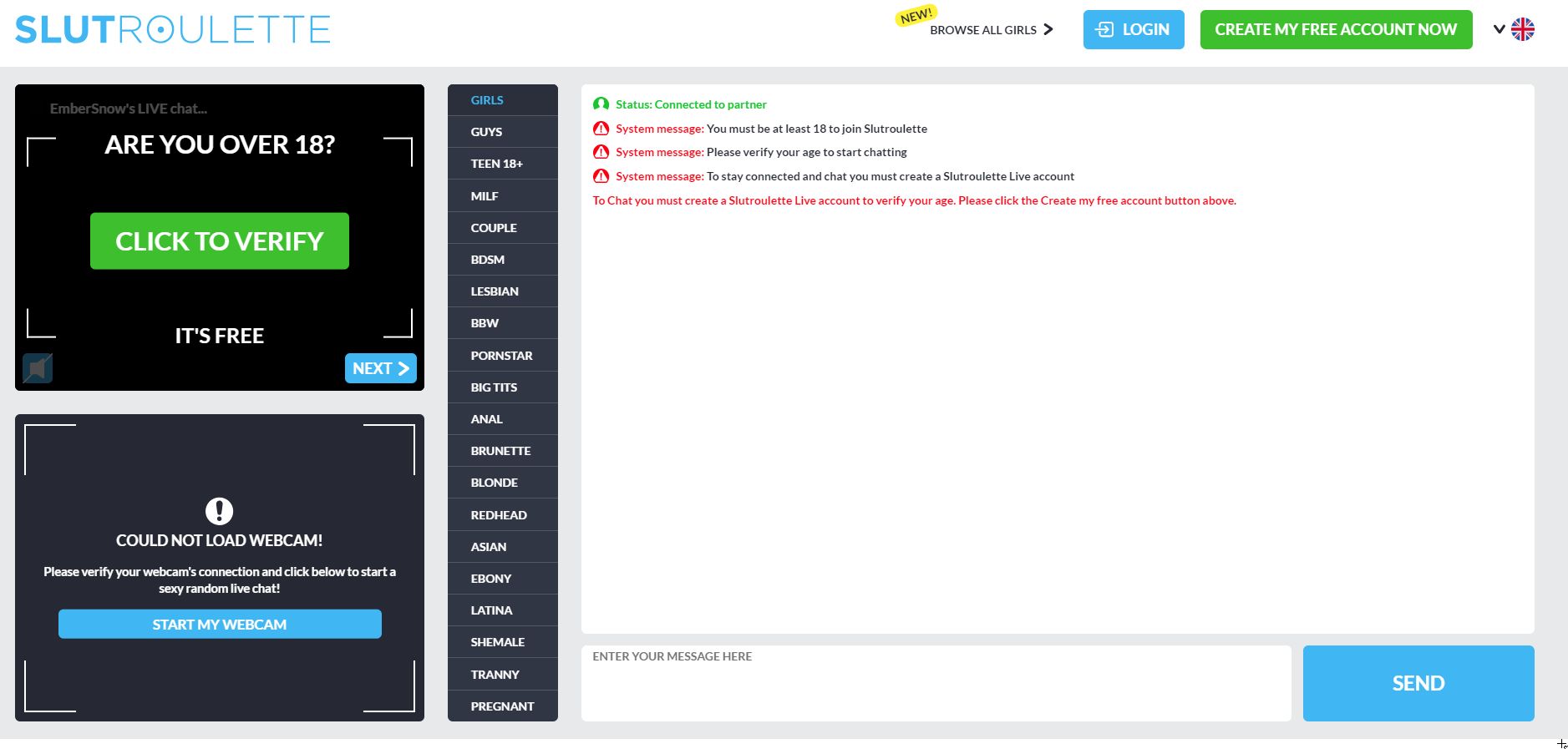The width and height of the screenshot is (1568, 749).
Task: Click 'EmberSnow's LIVE chat...' title
Action: [x=129, y=109]
